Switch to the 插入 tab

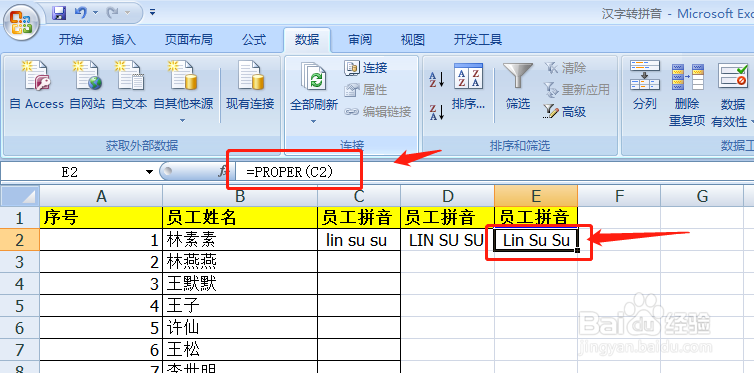point(124,39)
